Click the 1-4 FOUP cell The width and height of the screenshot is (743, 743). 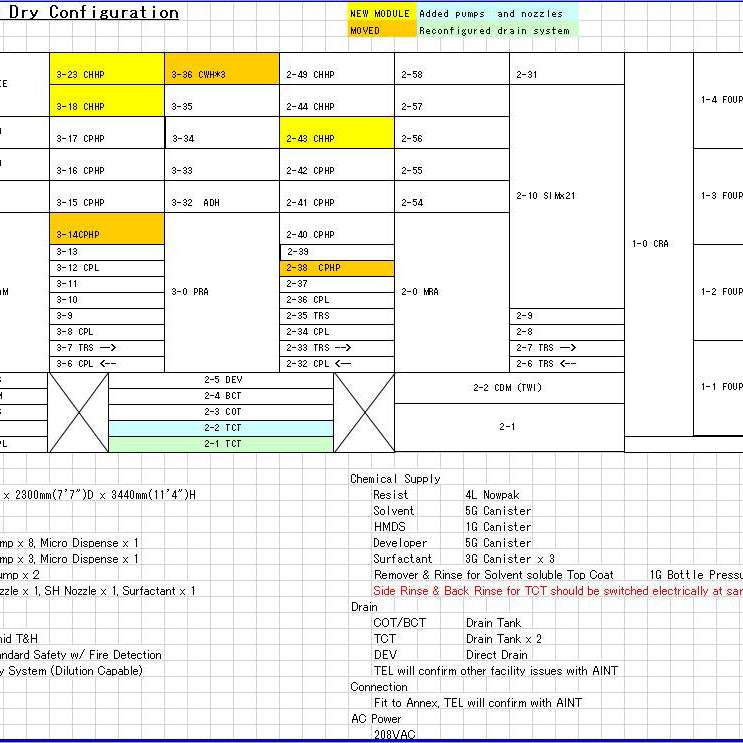point(719,100)
